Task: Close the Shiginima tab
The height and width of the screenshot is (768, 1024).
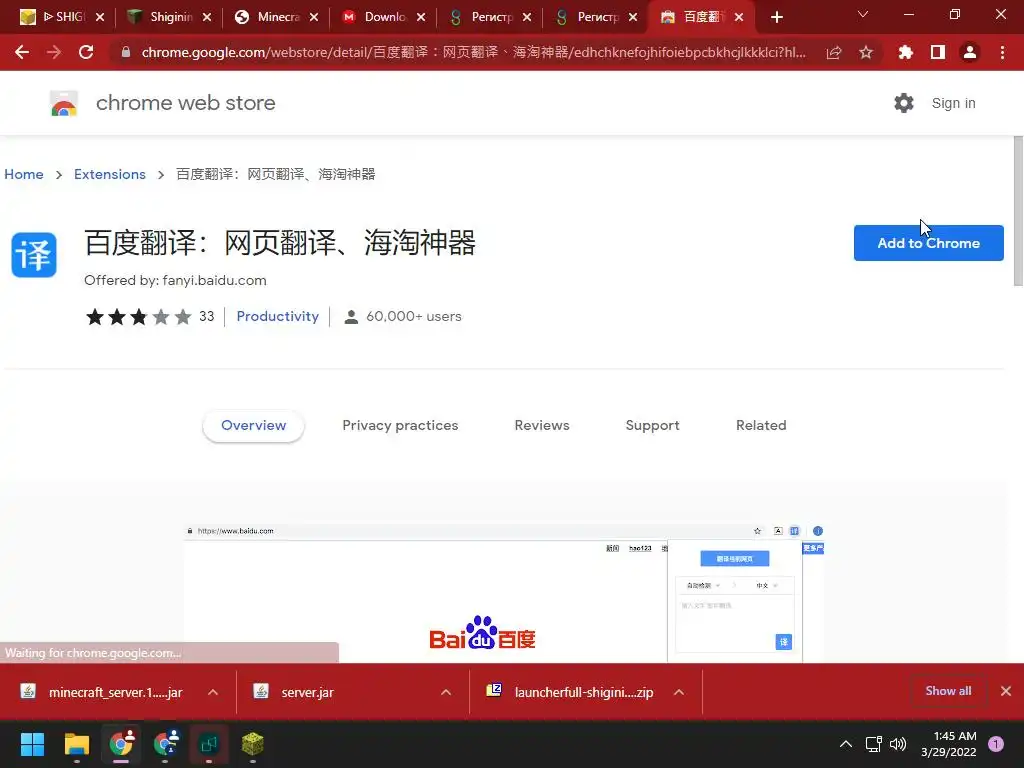Action: (x=207, y=17)
